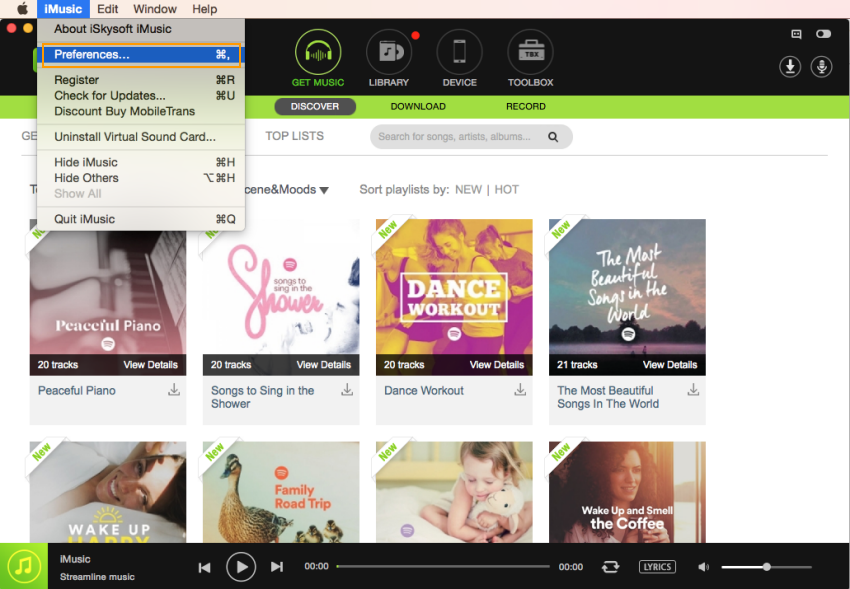Screen dimensions: 850x589
Task: Open the Family Road Trip cover
Action: [x=281, y=492]
